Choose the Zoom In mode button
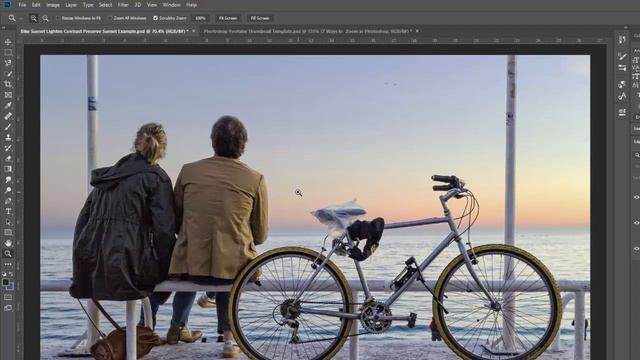The width and height of the screenshot is (640, 360). click(33, 18)
